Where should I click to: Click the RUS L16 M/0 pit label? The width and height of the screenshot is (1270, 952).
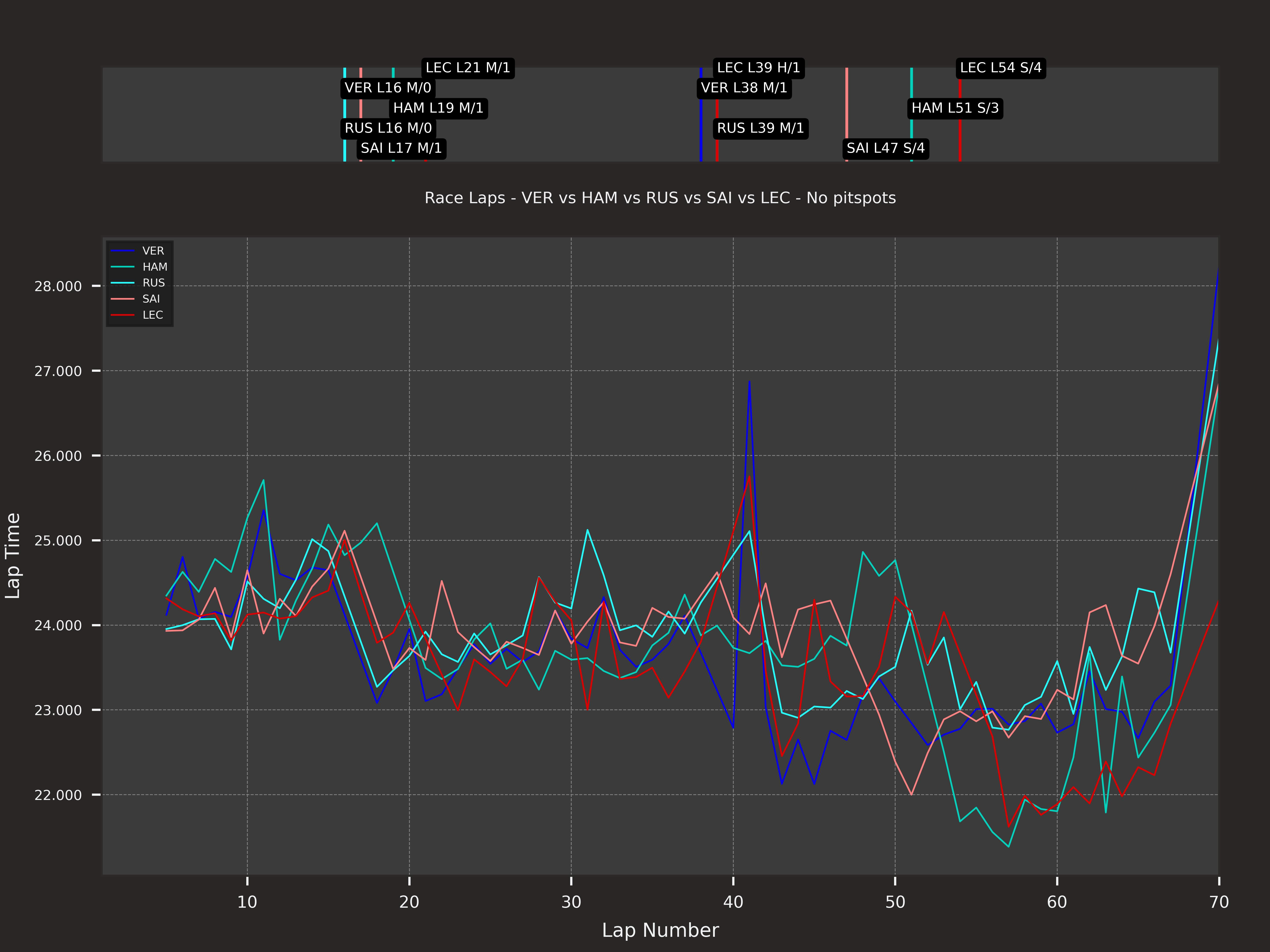(388, 128)
